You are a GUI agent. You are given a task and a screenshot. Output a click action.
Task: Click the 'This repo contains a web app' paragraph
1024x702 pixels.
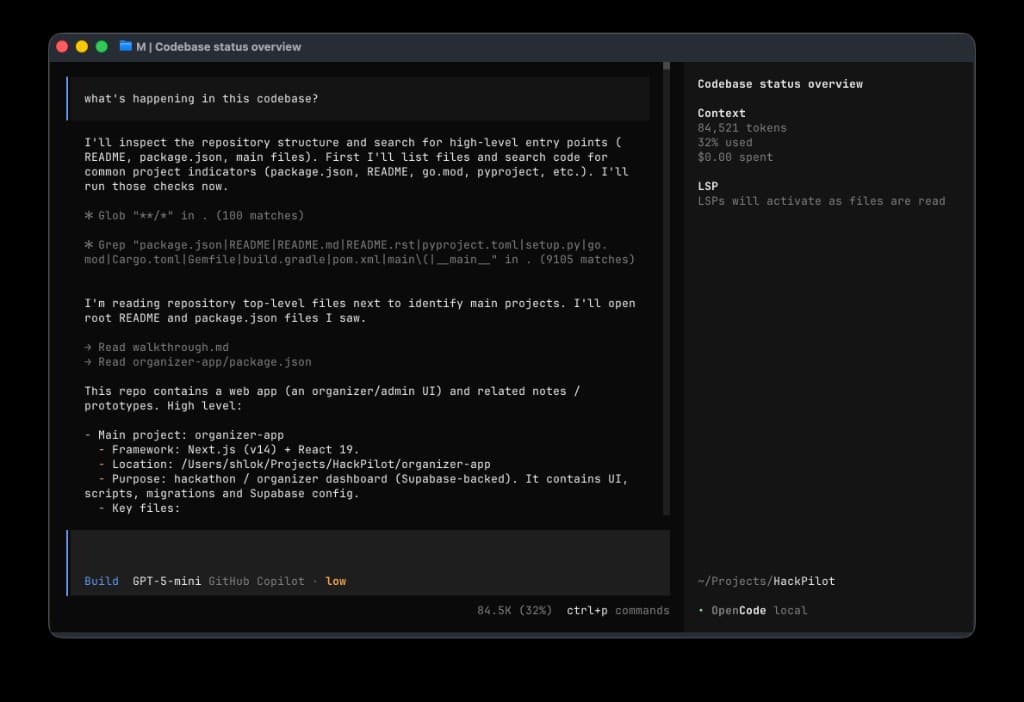(x=332, y=398)
